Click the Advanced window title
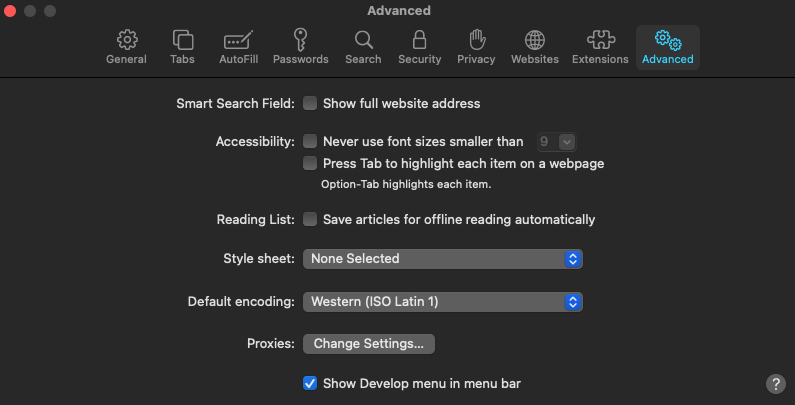The height and width of the screenshot is (405, 795). click(399, 11)
